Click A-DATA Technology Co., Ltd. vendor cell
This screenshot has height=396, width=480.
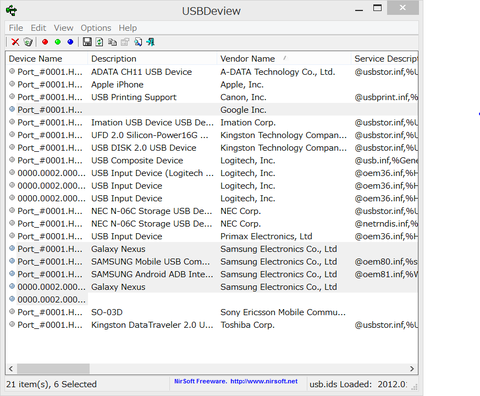(x=278, y=72)
